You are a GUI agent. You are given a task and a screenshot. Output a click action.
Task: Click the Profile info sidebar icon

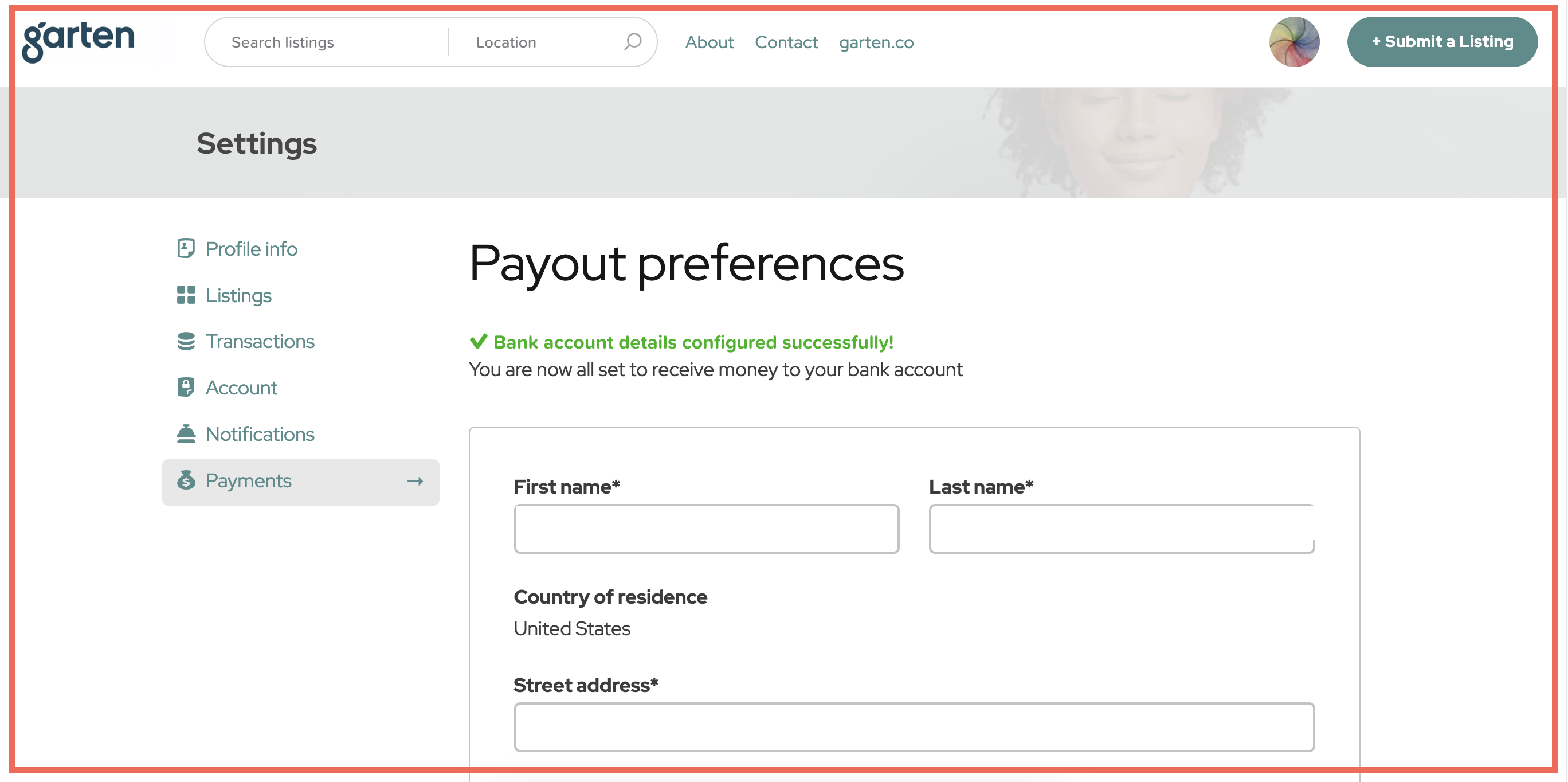186,249
